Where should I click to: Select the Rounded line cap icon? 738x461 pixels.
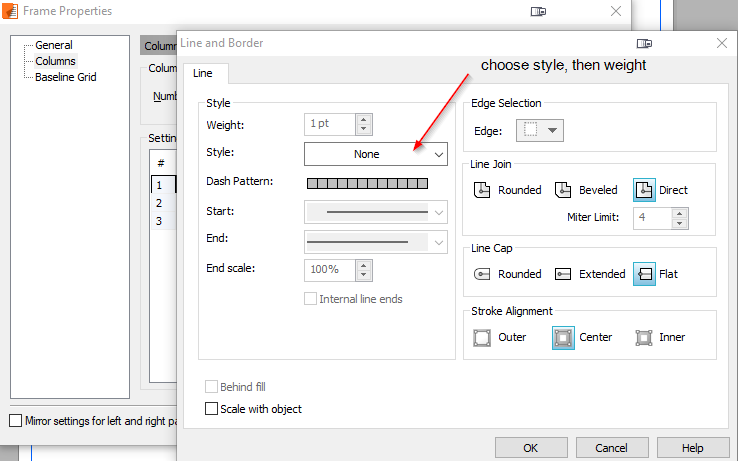pos(481,274)
